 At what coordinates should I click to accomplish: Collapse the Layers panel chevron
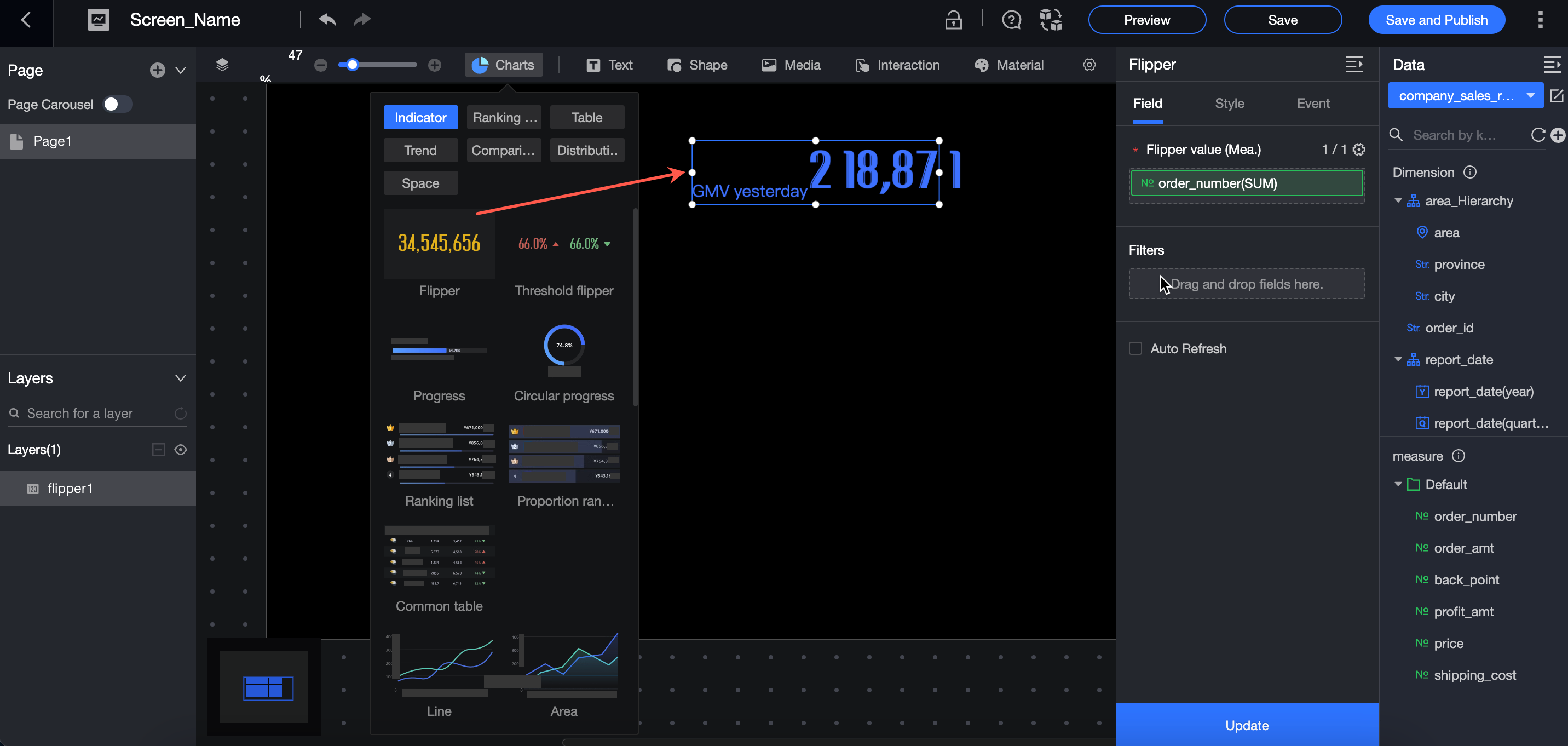pyautogui.click(x=181, y=378)
